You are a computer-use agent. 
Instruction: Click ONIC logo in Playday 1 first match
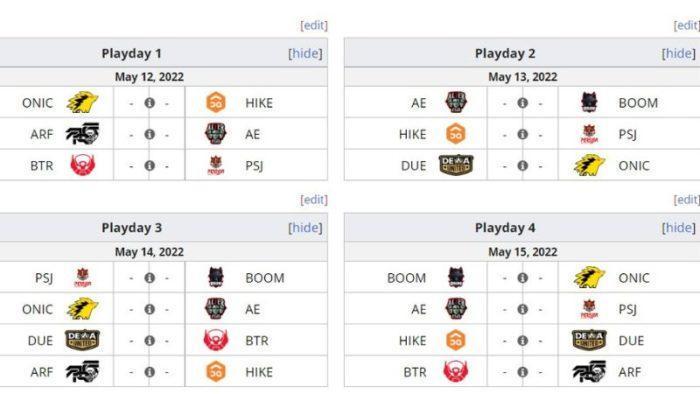tap(83, 103)
